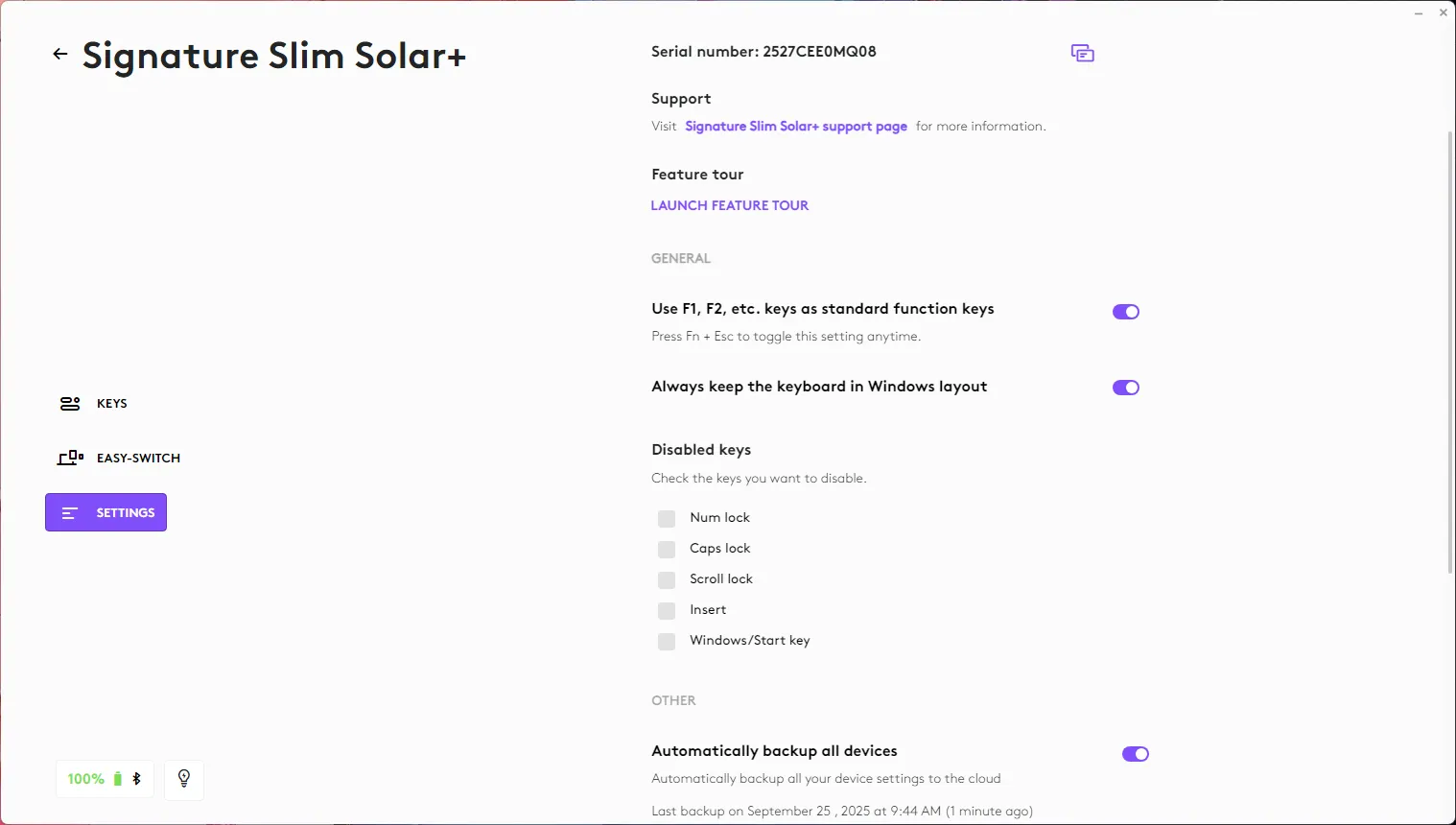Image resolution: width=1456 pixels, height=825 pixels.
Task: Click the Disabled keys heading
Action: 701,450
